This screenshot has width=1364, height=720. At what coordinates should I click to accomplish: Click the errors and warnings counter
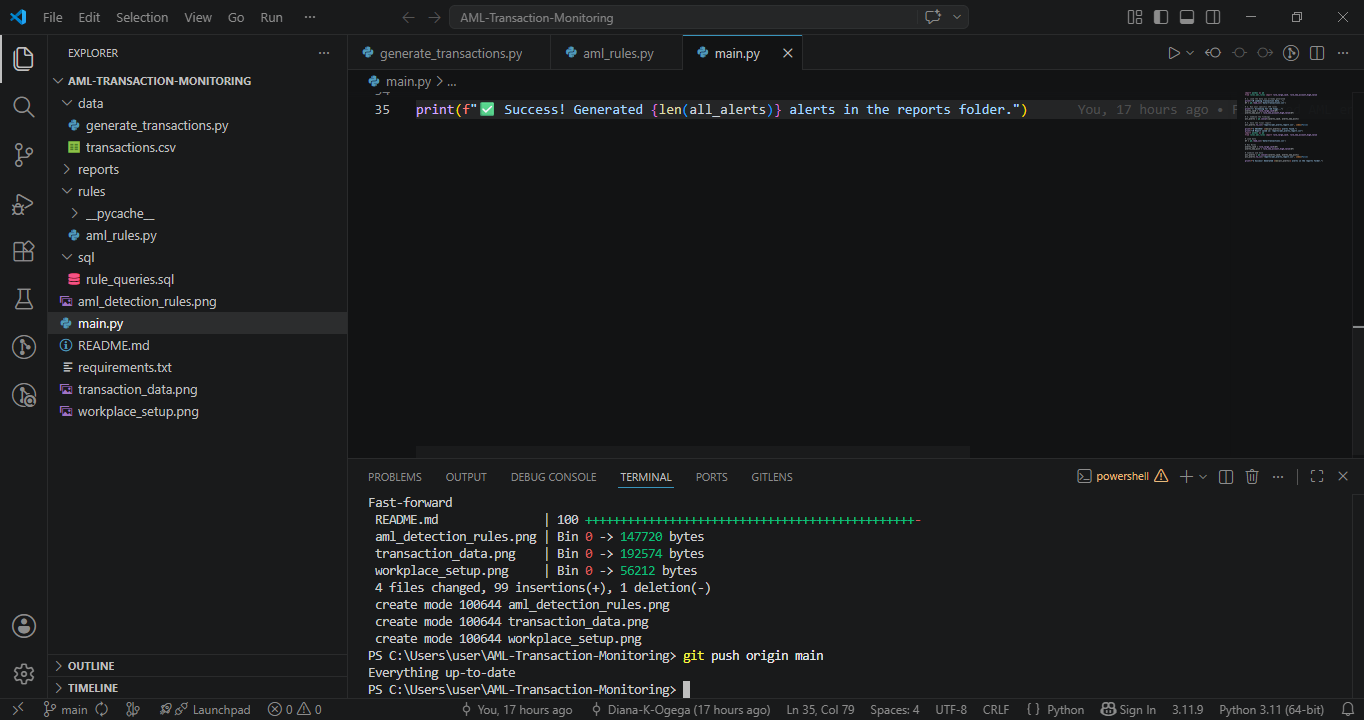[295, 709]
